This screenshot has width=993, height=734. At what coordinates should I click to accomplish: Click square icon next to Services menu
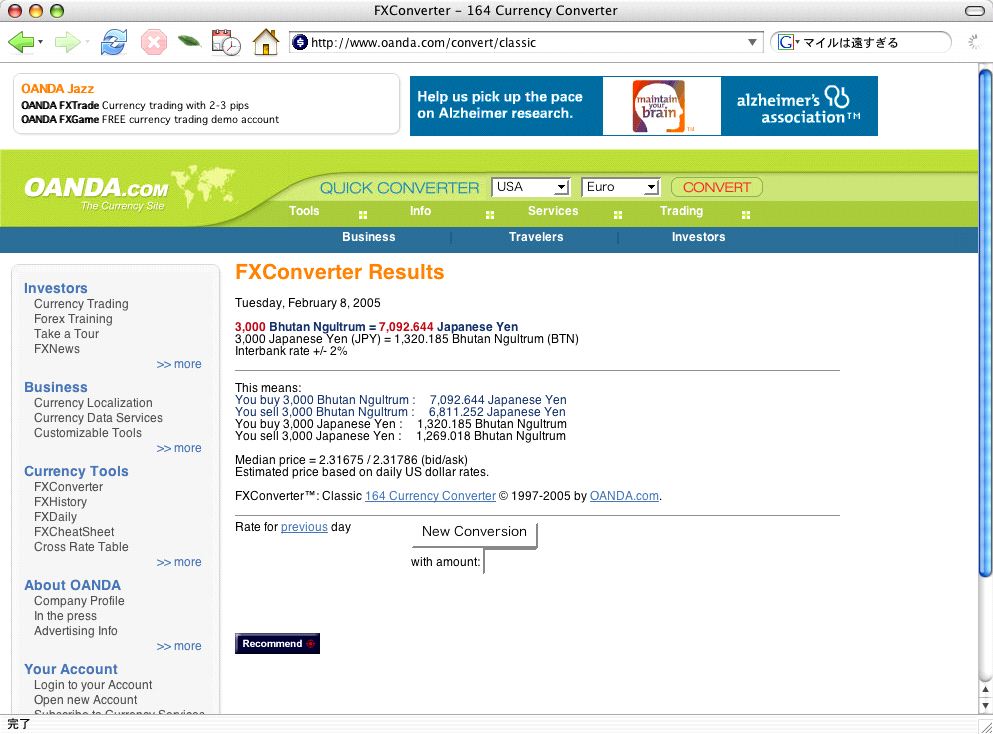(617, 215)
